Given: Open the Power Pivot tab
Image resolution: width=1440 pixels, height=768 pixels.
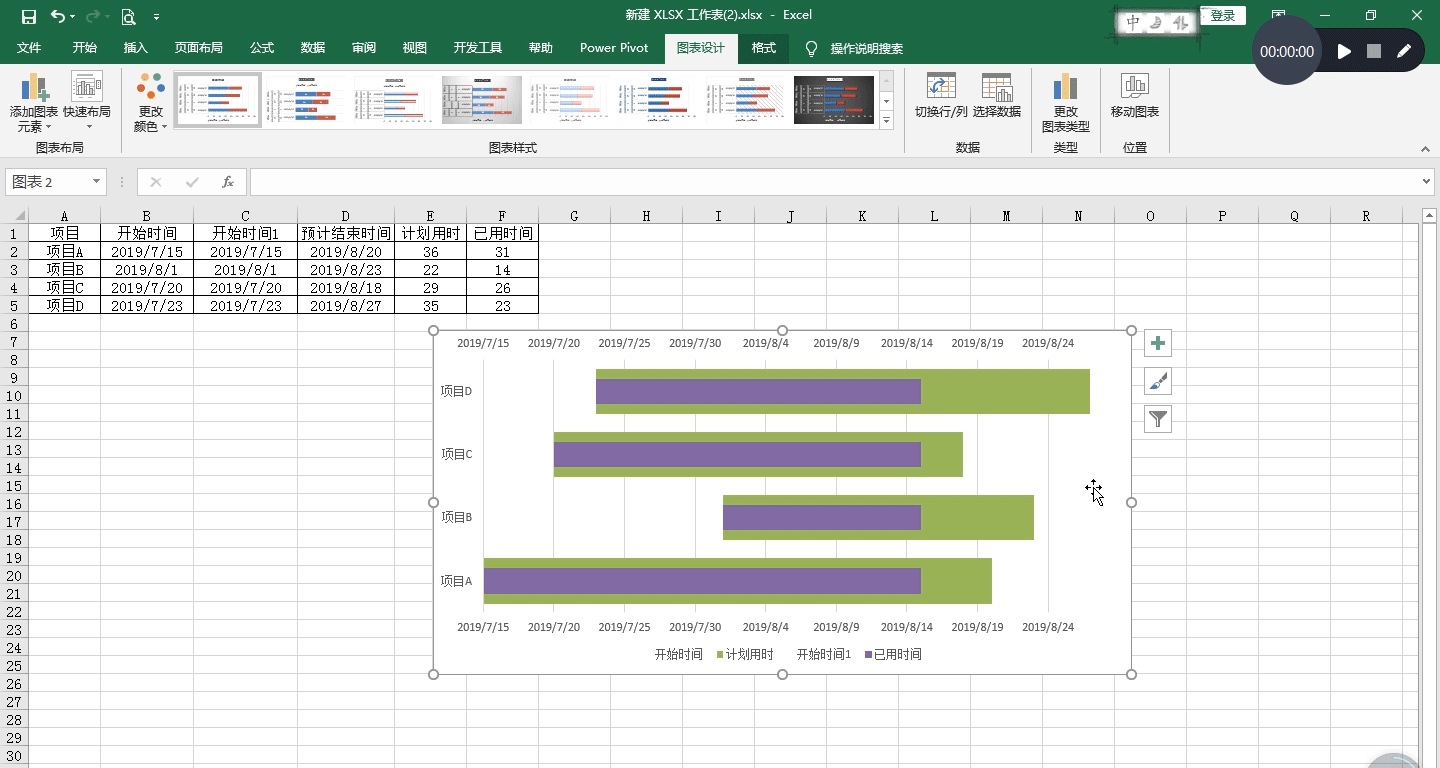Looking at the screenshot, I should point(614,48).
